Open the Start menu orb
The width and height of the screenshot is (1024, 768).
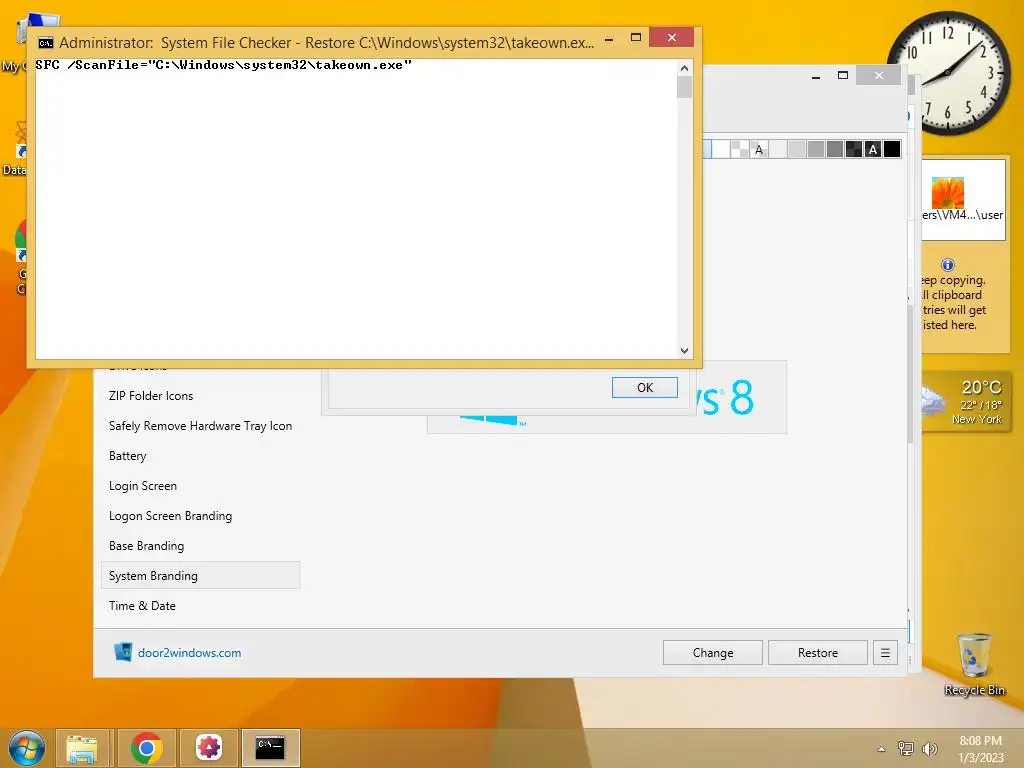(x=26, y=748)
